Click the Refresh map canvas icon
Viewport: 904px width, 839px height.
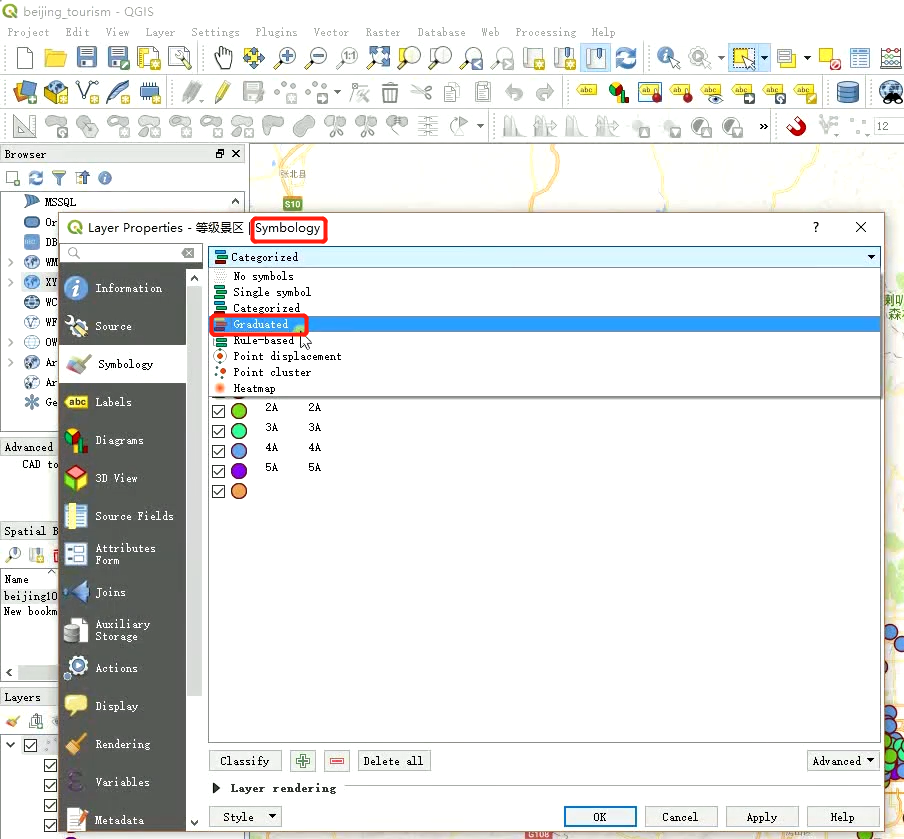[x=626, y=58]
